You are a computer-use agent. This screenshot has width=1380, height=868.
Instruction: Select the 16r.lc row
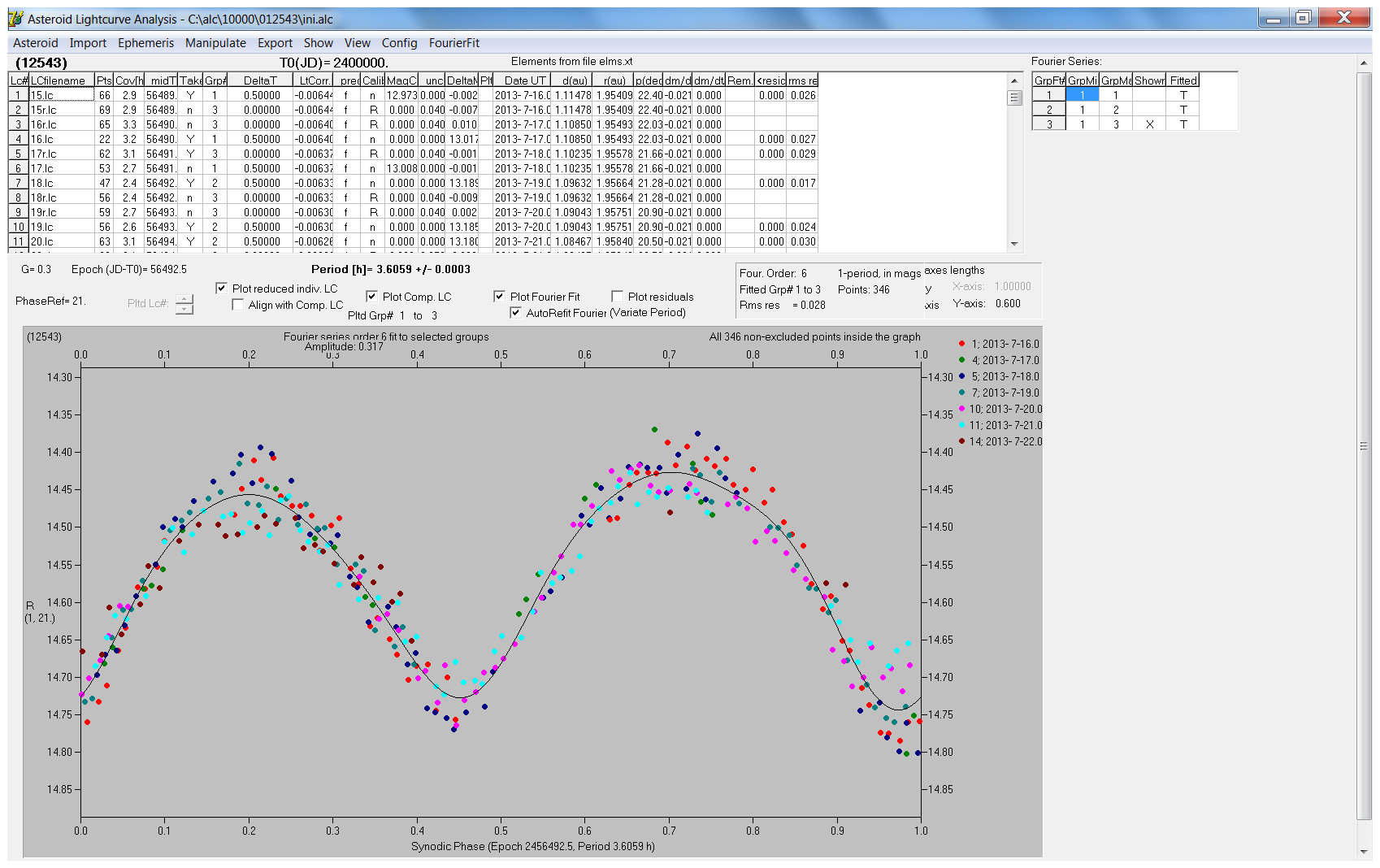[x=413, y=124]
